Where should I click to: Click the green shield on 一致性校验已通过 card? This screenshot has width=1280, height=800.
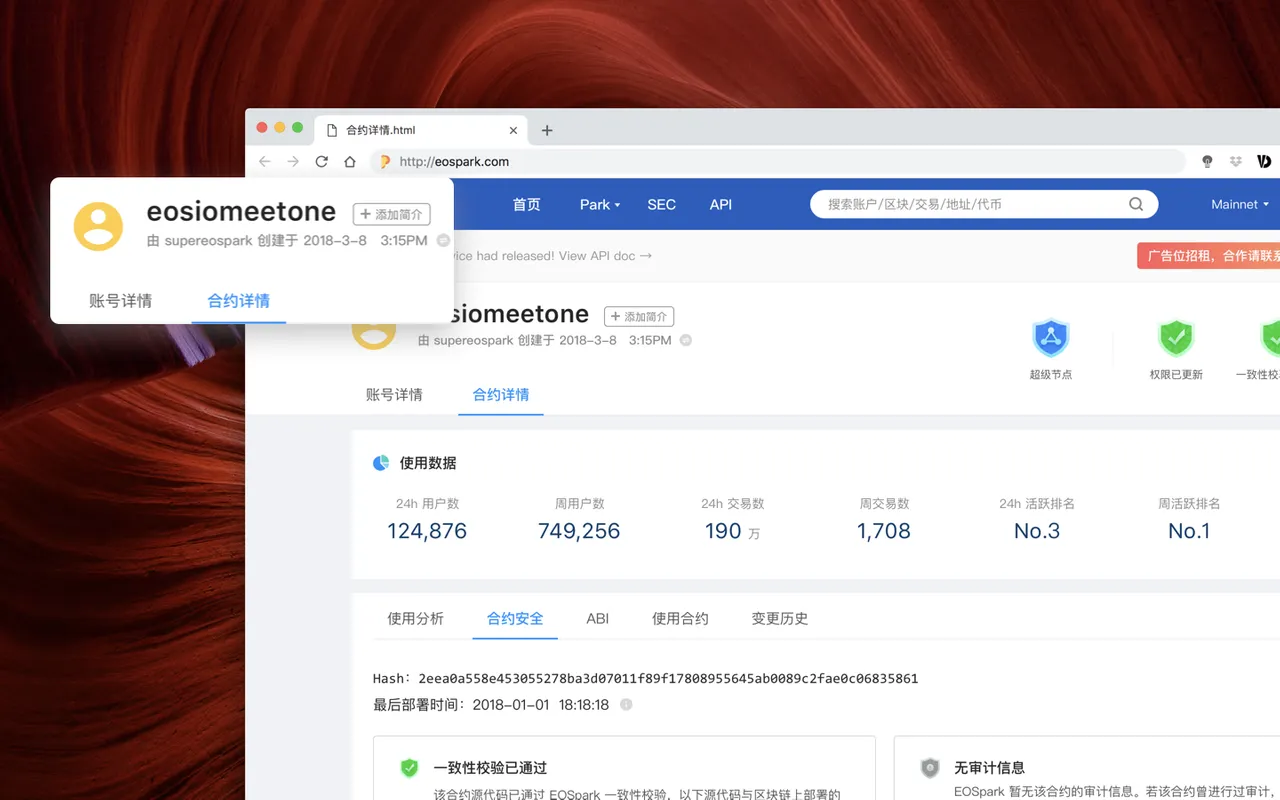coord(409,768)
